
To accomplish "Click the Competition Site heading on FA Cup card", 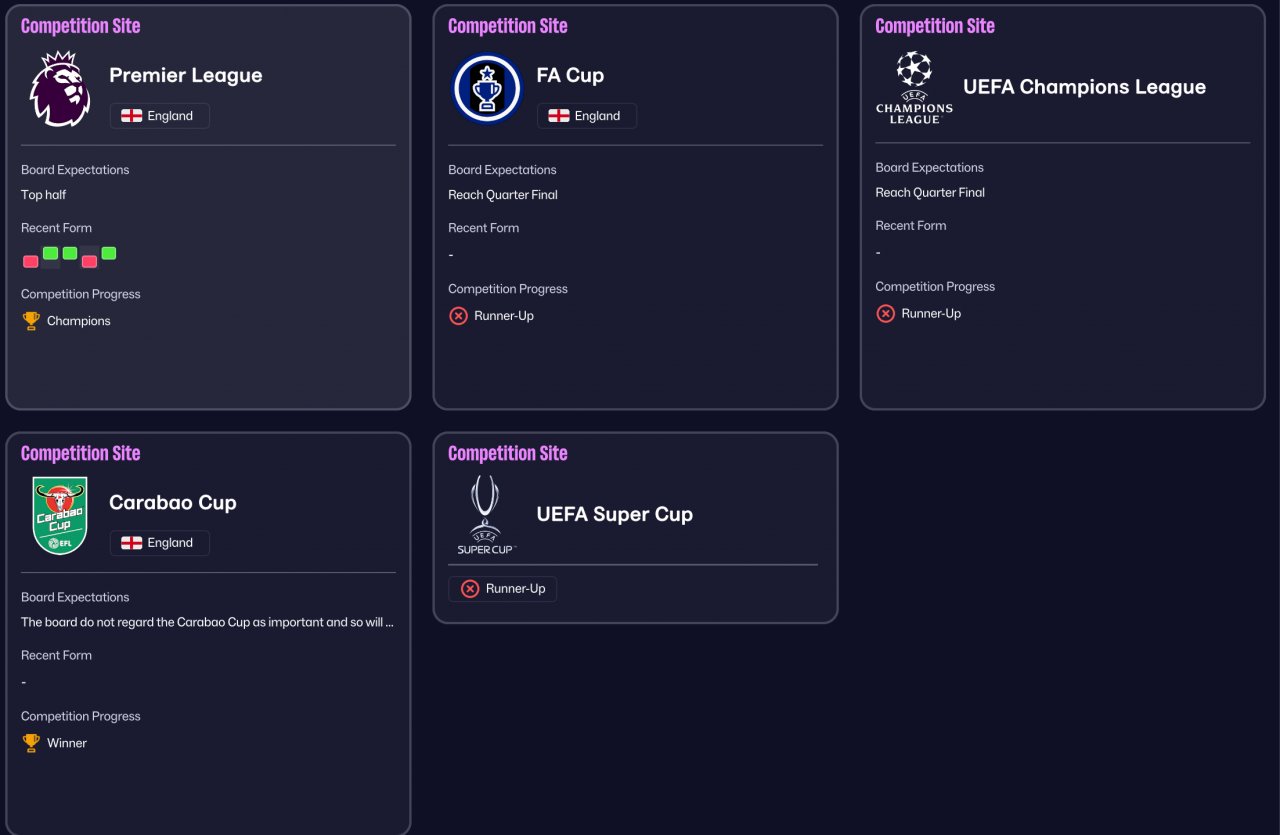I will (507, 26).
